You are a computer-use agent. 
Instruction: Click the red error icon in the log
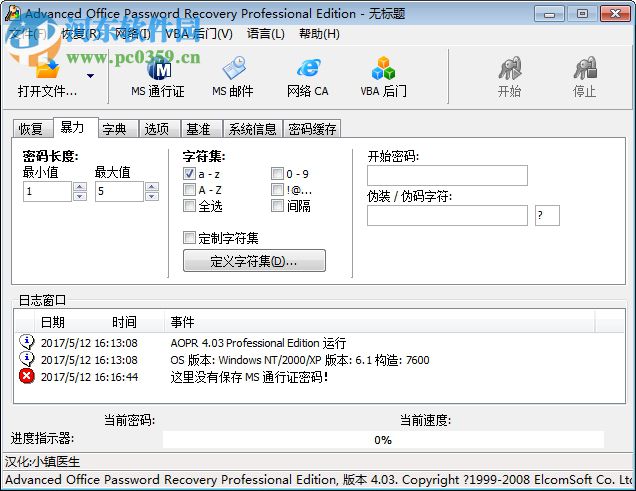pyautogui.click(x=27, y=376)
